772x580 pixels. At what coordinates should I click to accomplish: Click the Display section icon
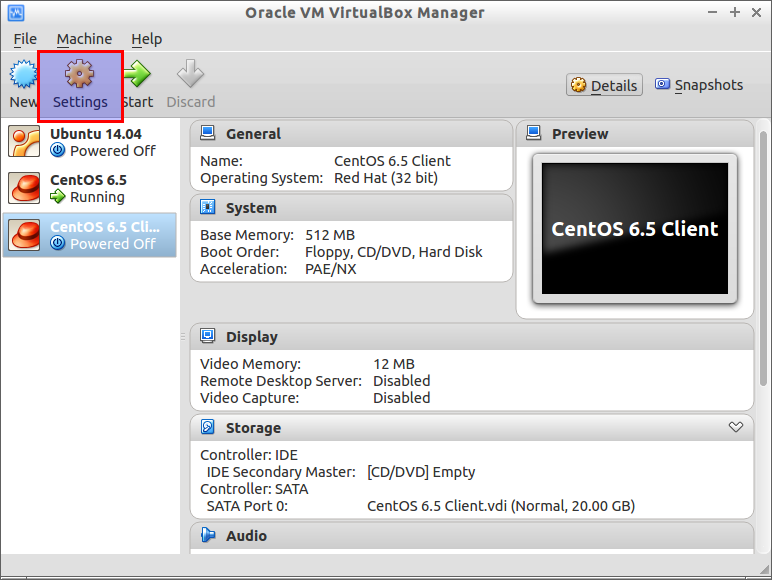point(208,336)
